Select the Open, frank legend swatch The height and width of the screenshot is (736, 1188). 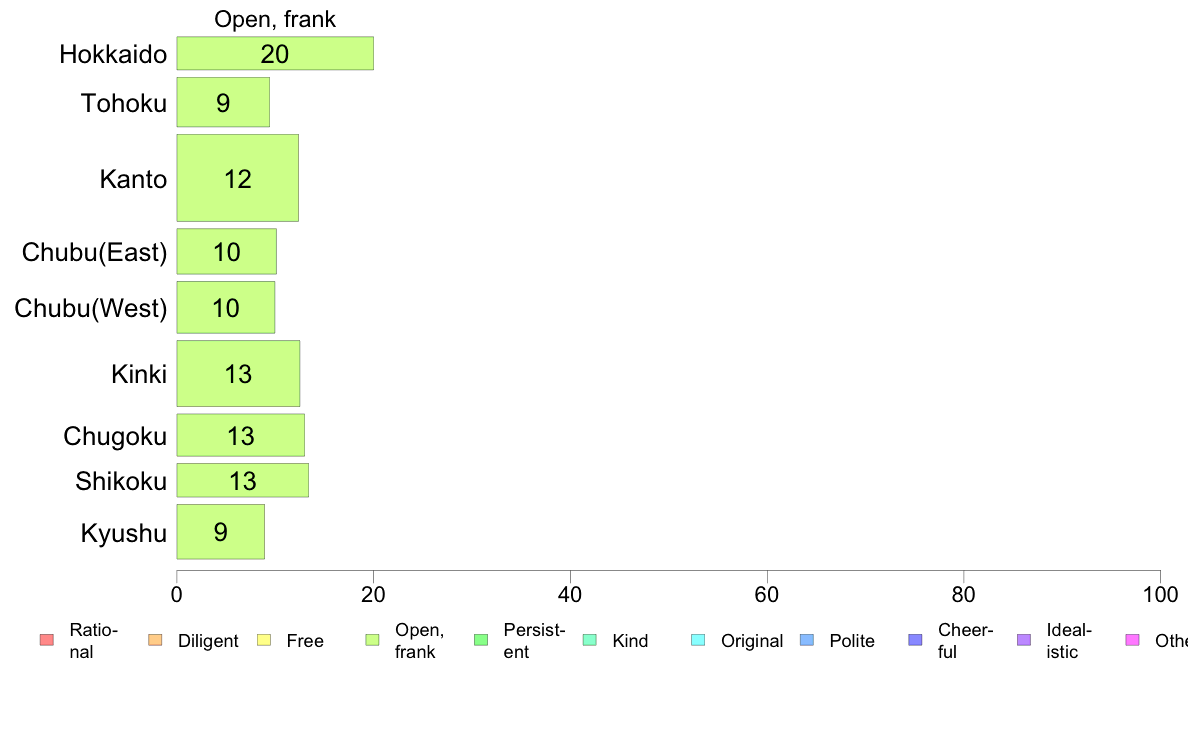372,640
